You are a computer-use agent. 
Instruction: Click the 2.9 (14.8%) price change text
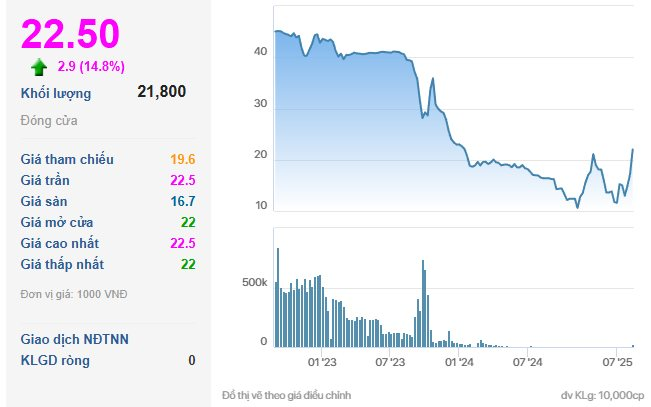[x=89, y=66]
